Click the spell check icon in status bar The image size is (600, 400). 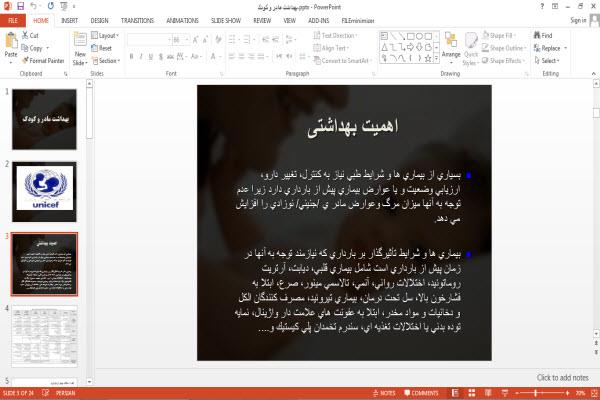[x=46, y=393]
